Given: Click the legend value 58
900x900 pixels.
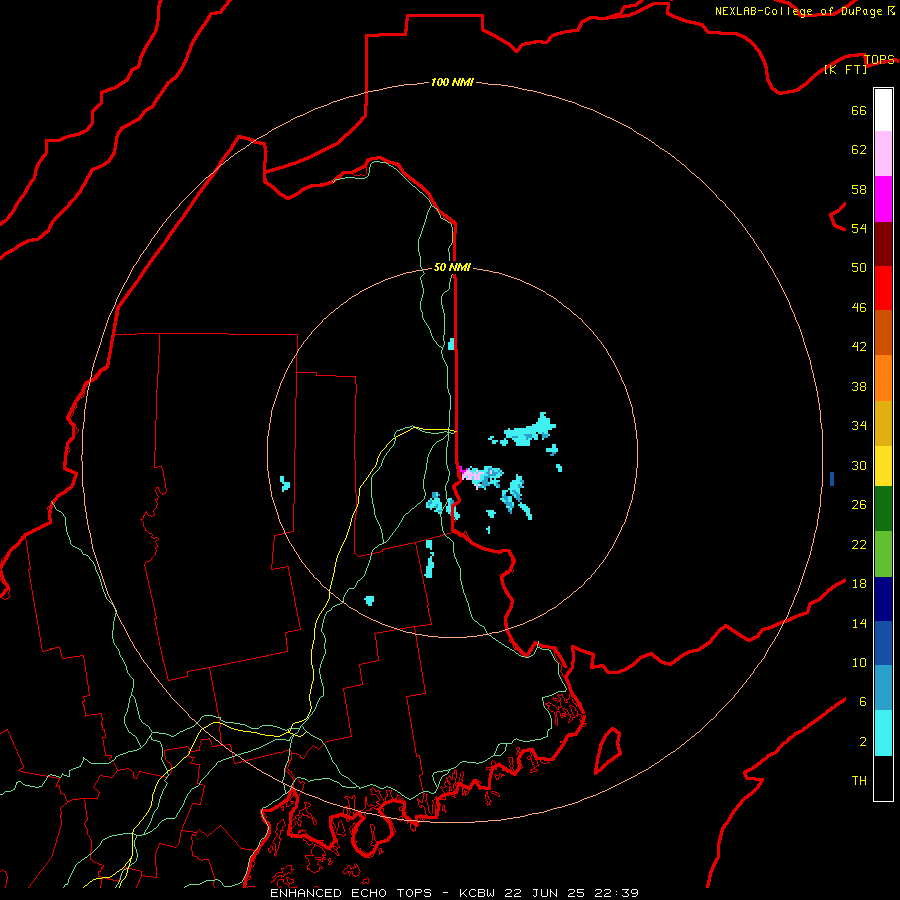Looking at the screenshot, I should pos(859,189).
